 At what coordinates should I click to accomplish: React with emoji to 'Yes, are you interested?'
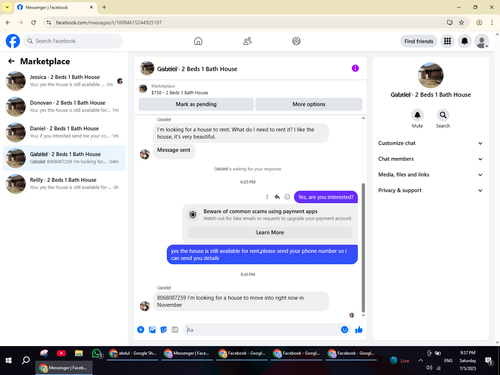[287, 197]
